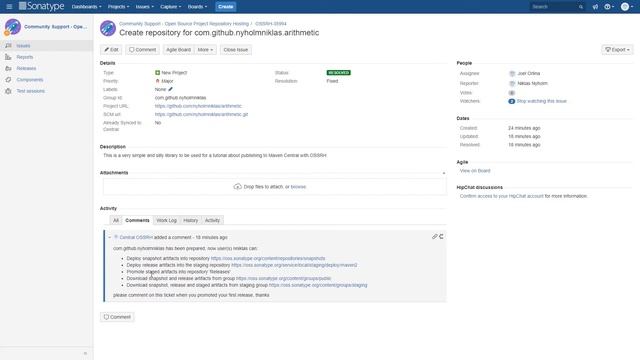Click the Close Issue button
This screenshot has width=640, height=360.
click(x=236, y=50)
